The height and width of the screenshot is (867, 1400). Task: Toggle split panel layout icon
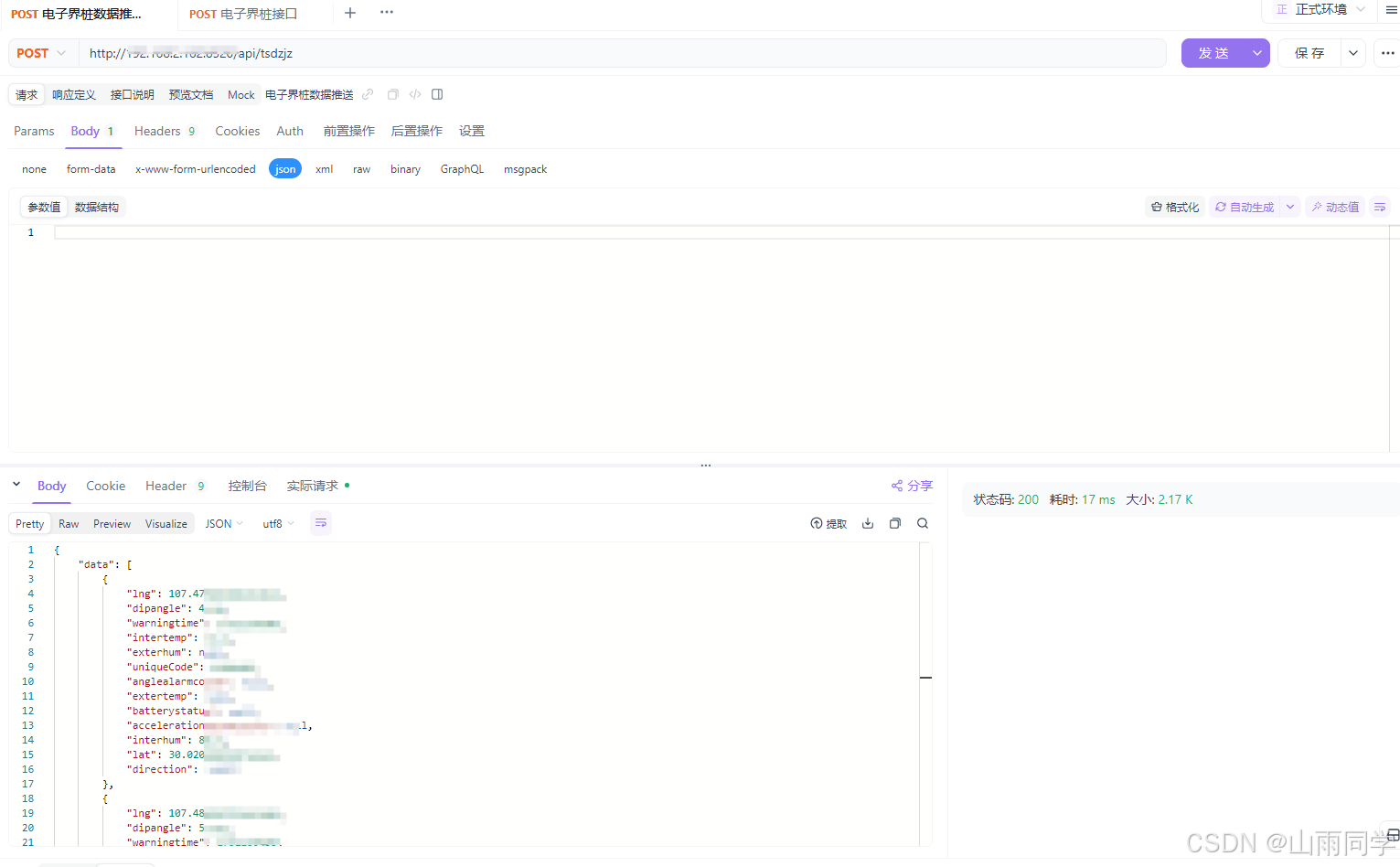(x=437, y=94)
